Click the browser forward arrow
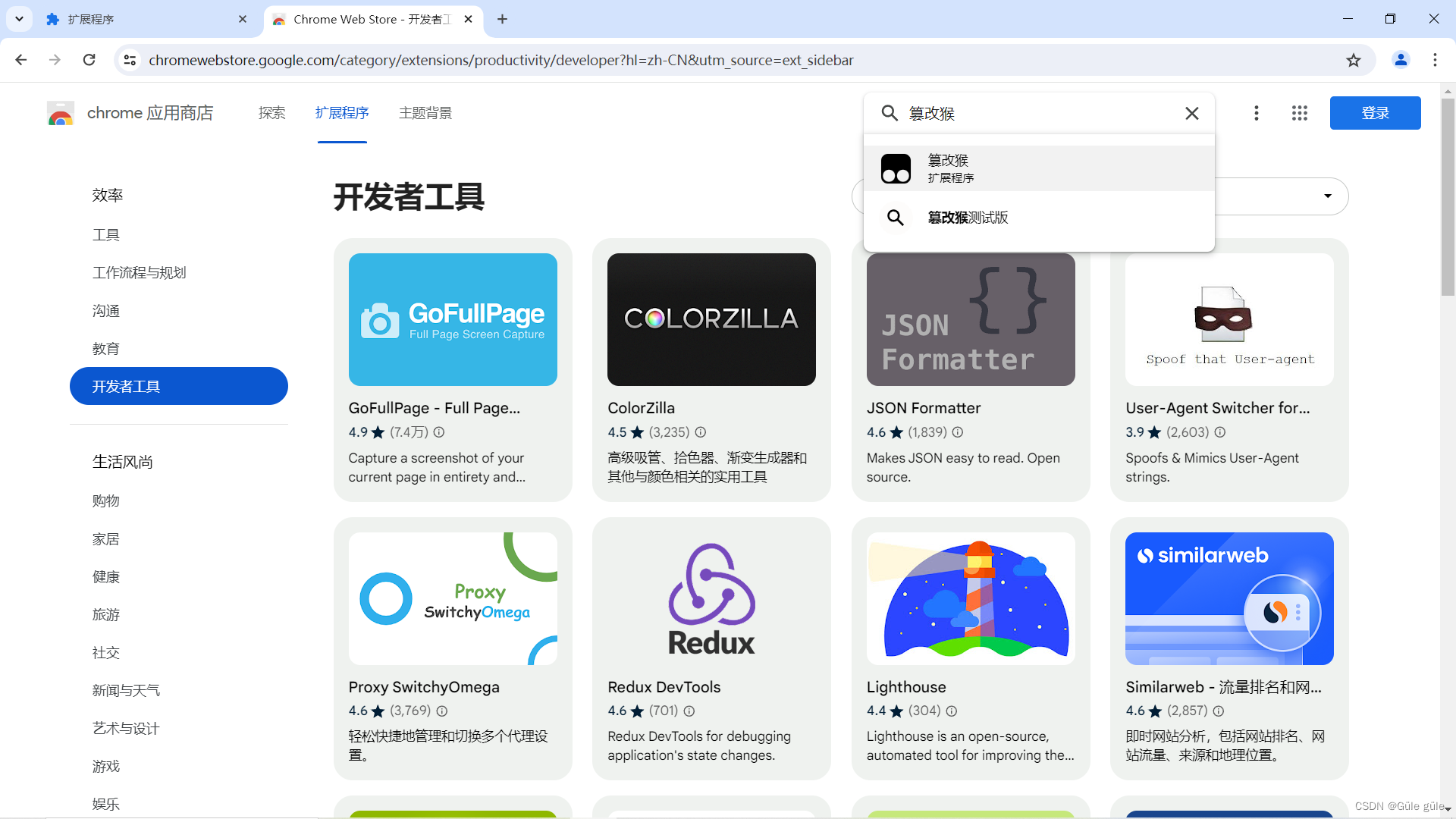1456x819 pixels. coord(55,60)
